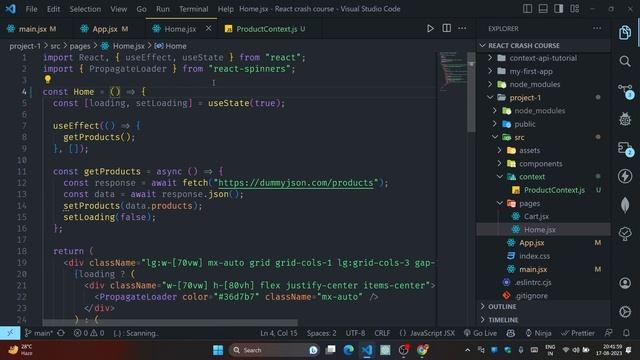This screenshot has width=640, height=360.
Task: Click main branch in status bar
Action: (39, 333)
